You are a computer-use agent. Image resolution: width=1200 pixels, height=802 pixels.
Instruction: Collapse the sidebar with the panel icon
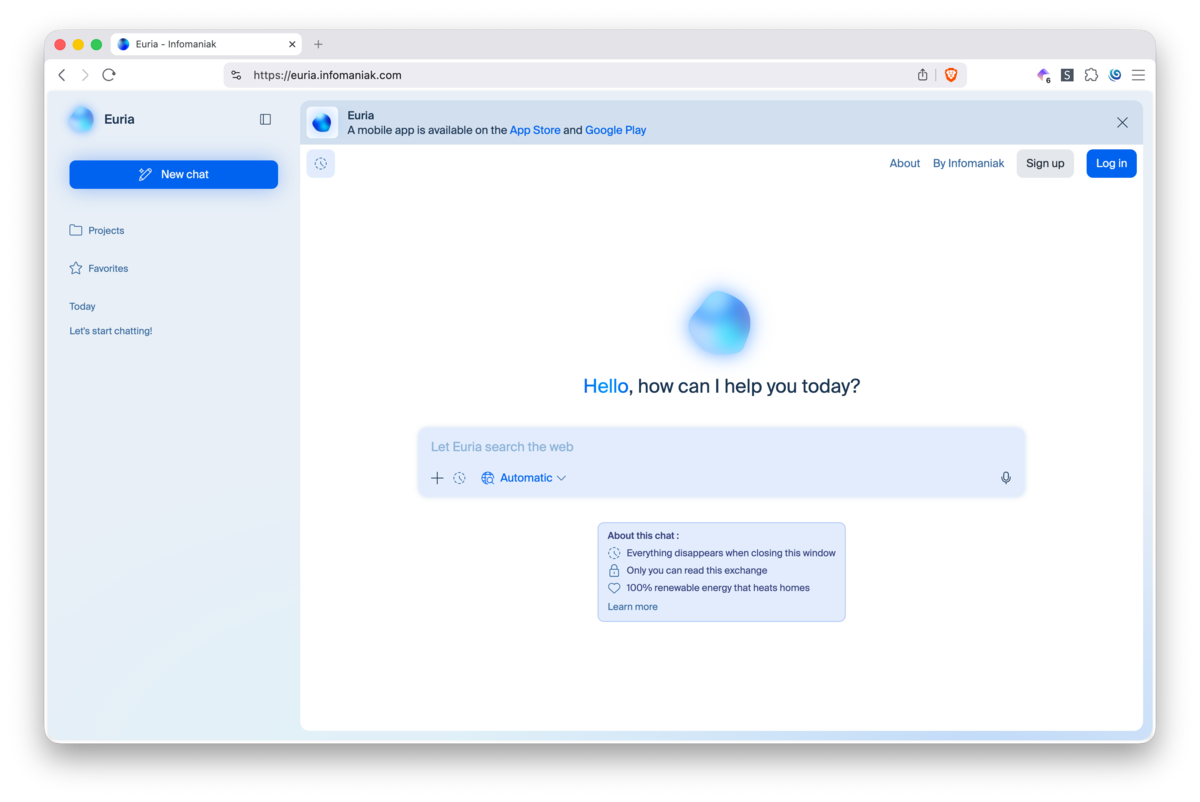(265, 119)
